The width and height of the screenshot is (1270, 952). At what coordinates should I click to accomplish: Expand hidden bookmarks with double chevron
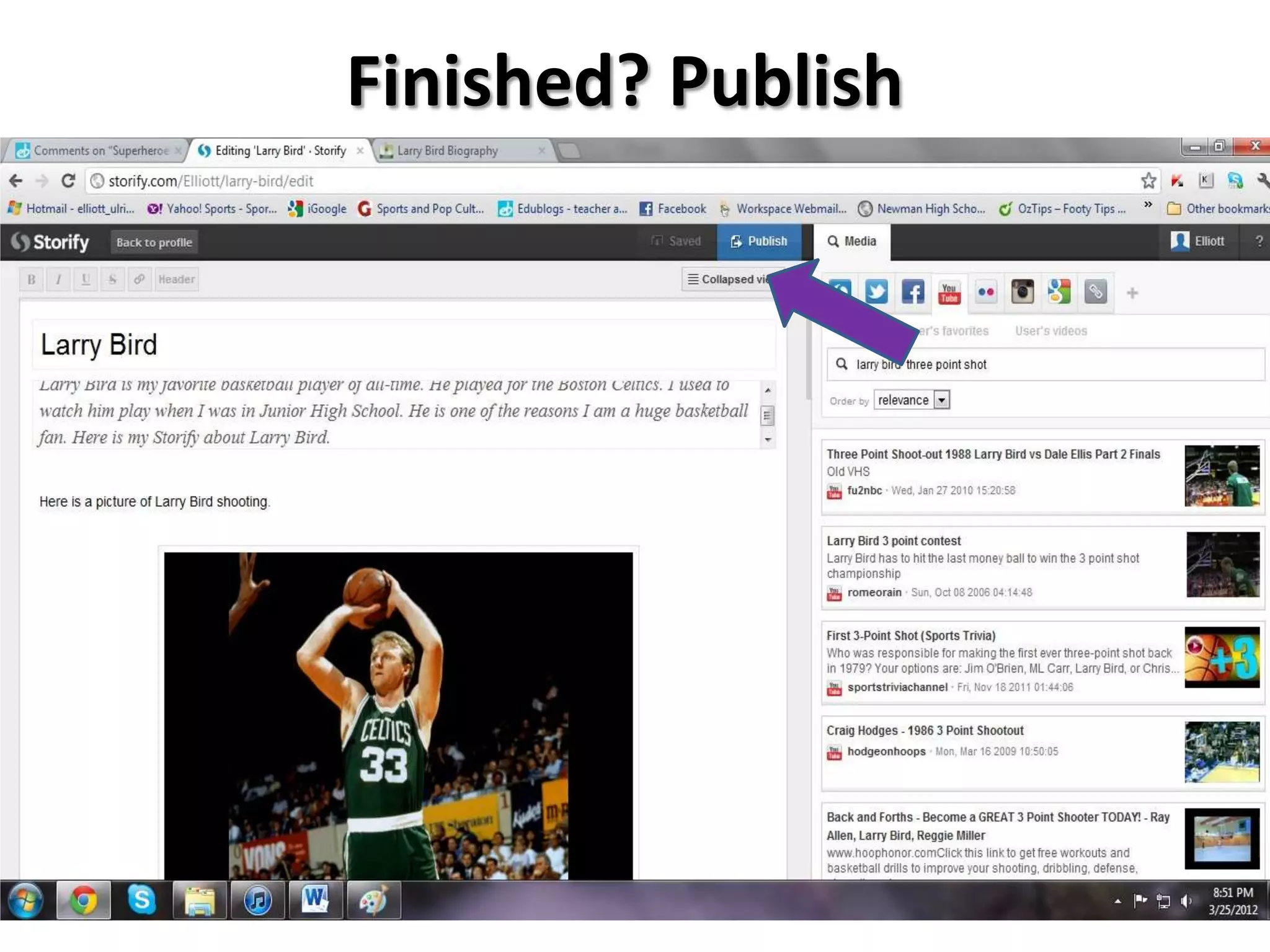click(x=1148, y=205)
